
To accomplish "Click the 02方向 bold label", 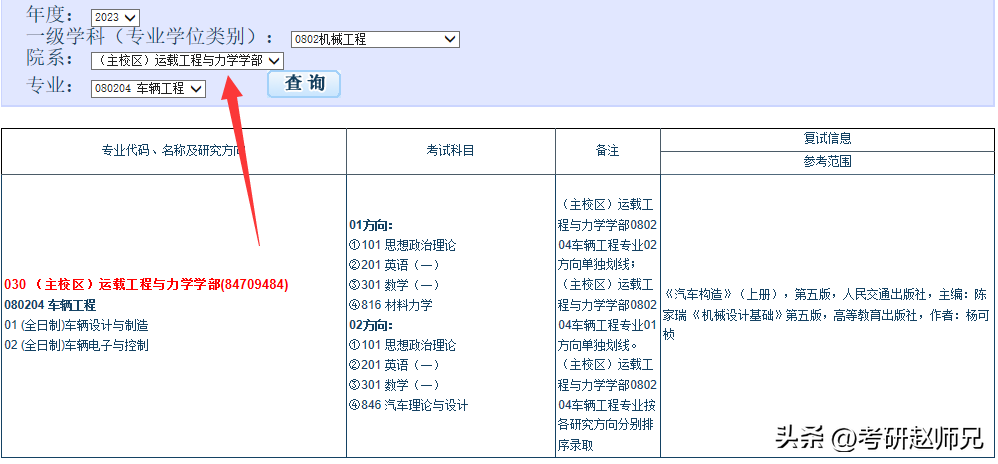I will tap(370, 325).
